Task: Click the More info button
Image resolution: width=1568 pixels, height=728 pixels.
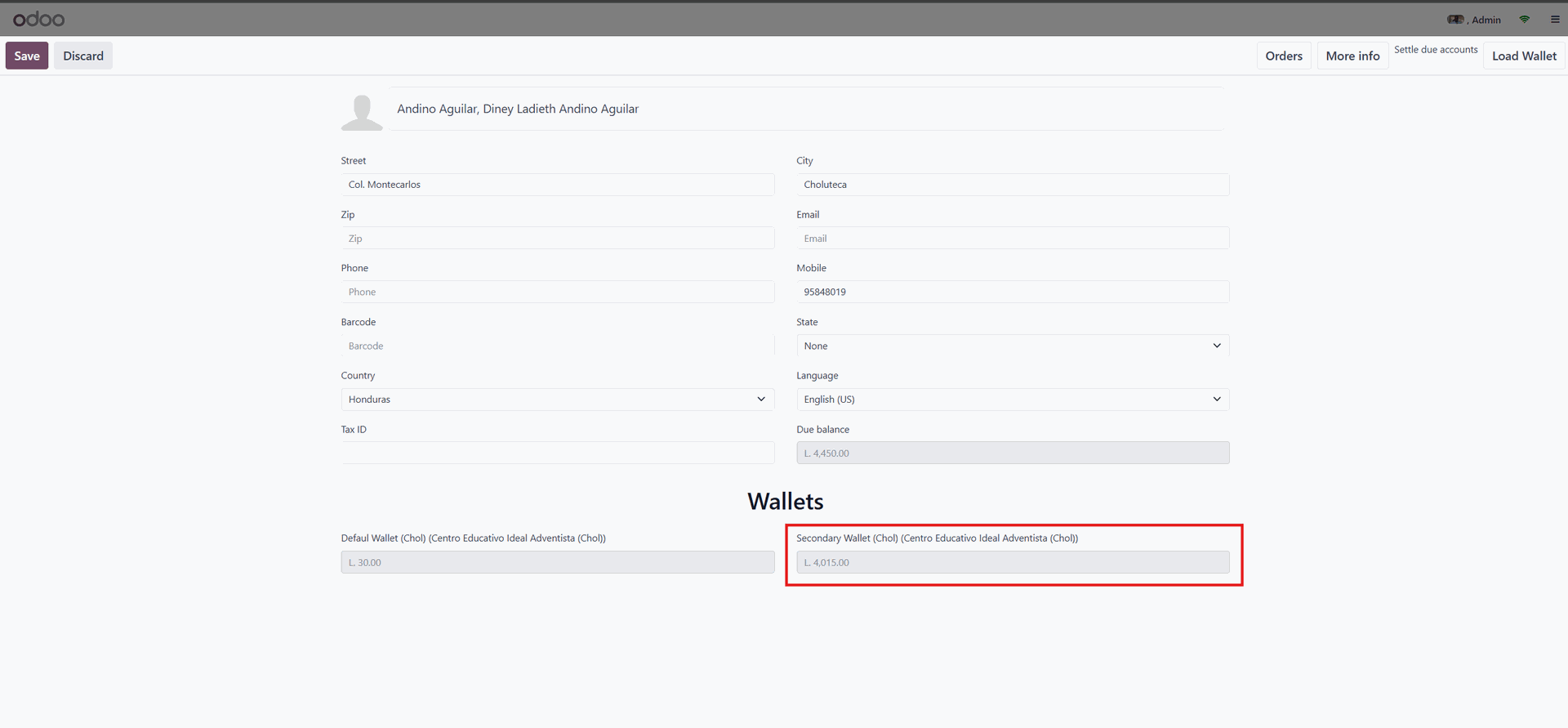Action: 1352,56
